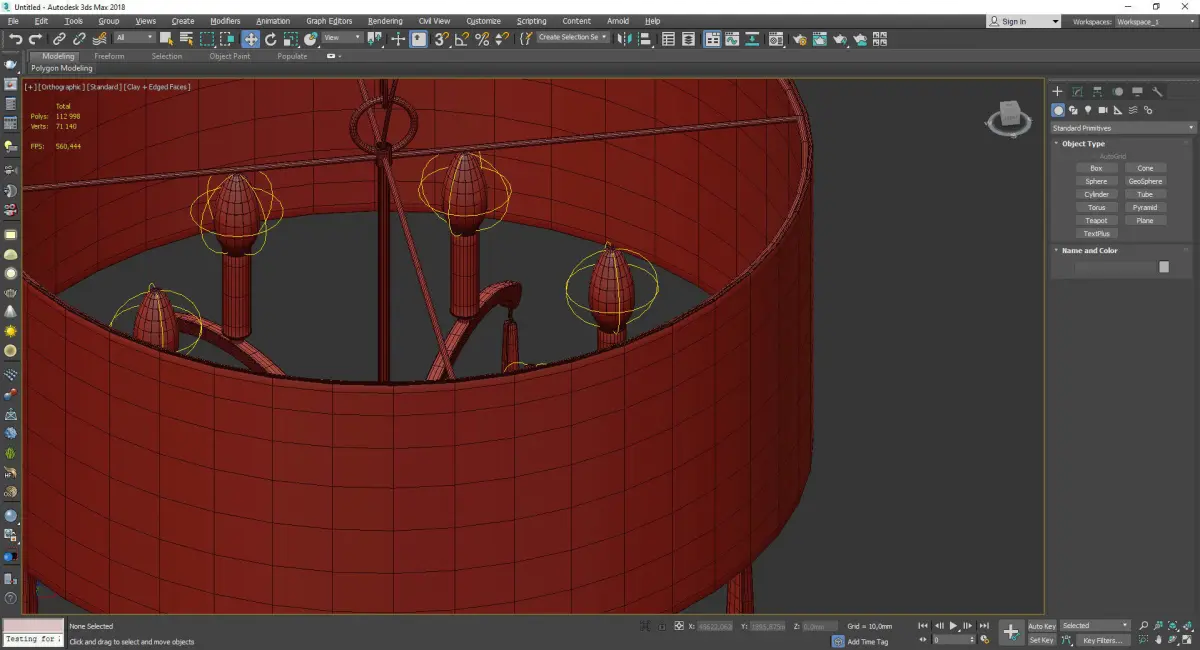Viewport: 1200px width, 650px height.
Task: Switch to the Modify panel tab icon
Action: point(1077,92)
